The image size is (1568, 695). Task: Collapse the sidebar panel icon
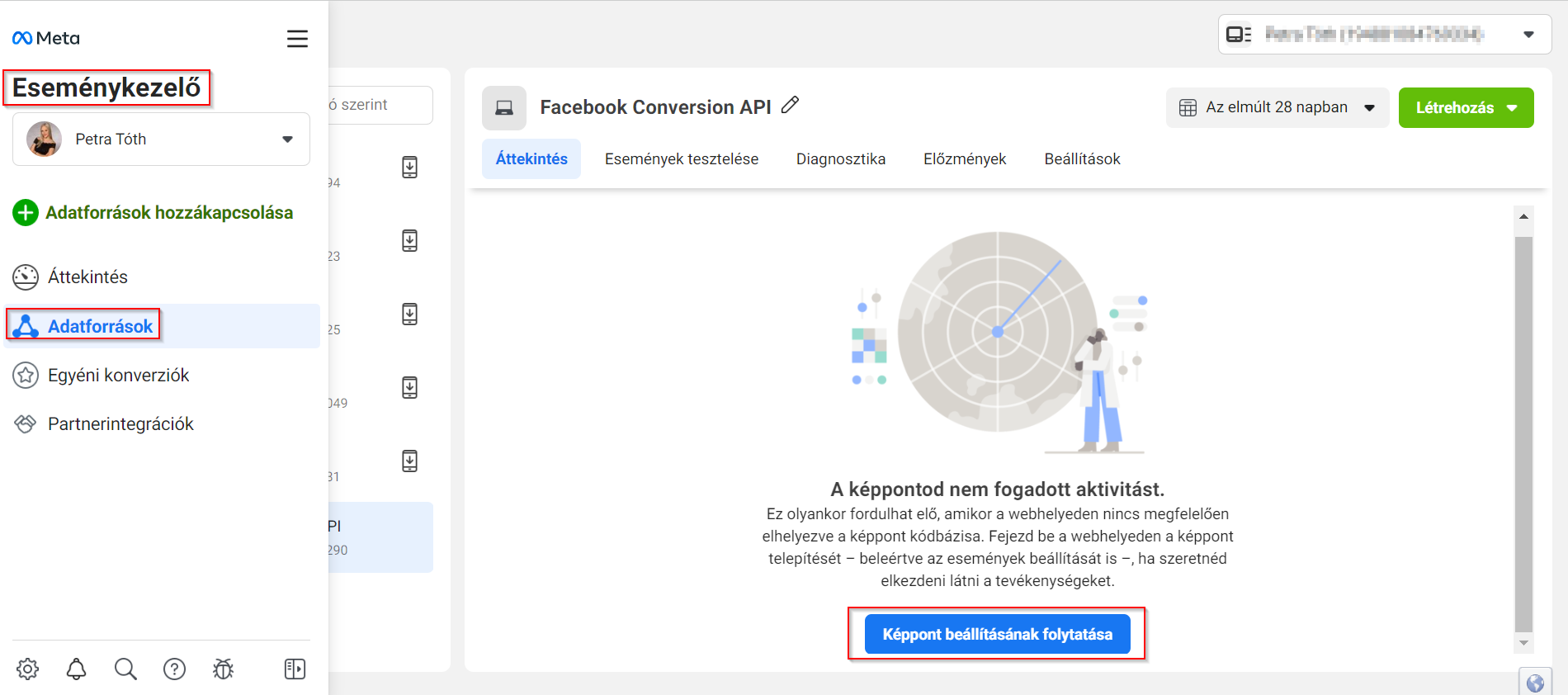coord(295,669)
